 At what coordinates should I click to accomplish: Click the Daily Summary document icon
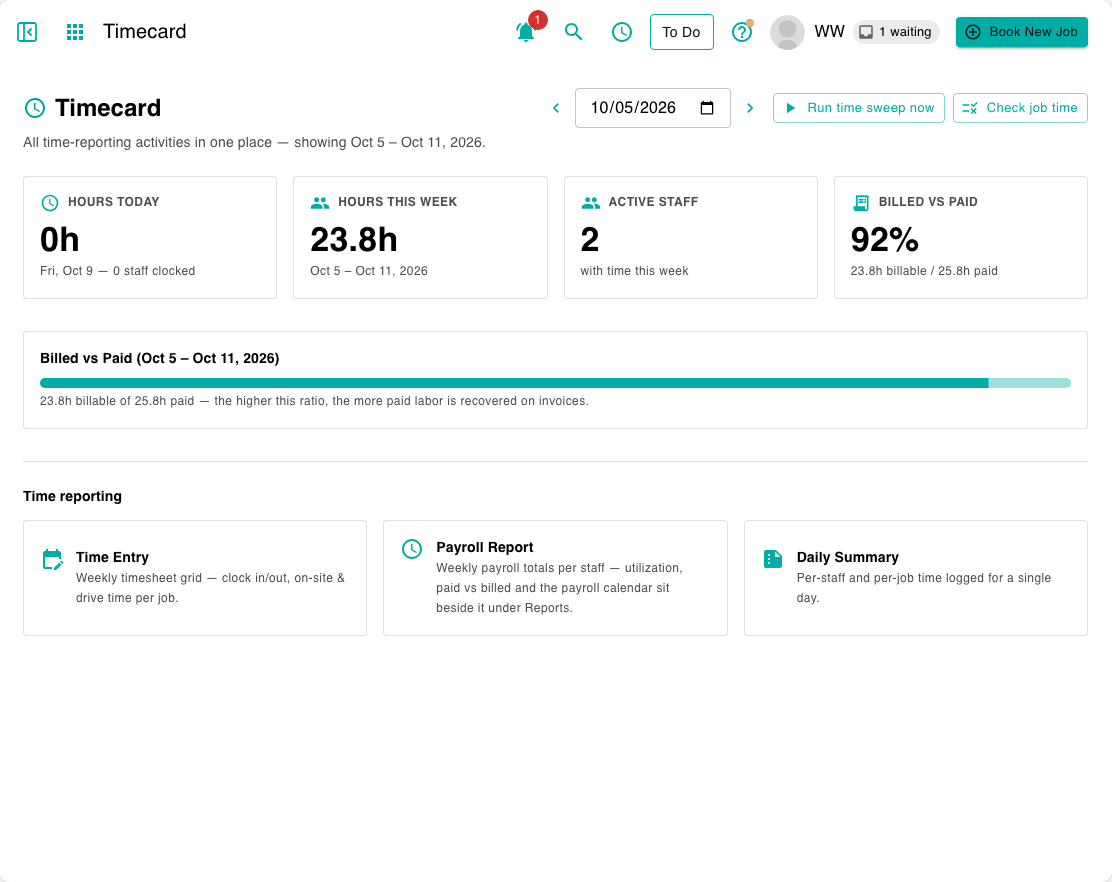773,559
